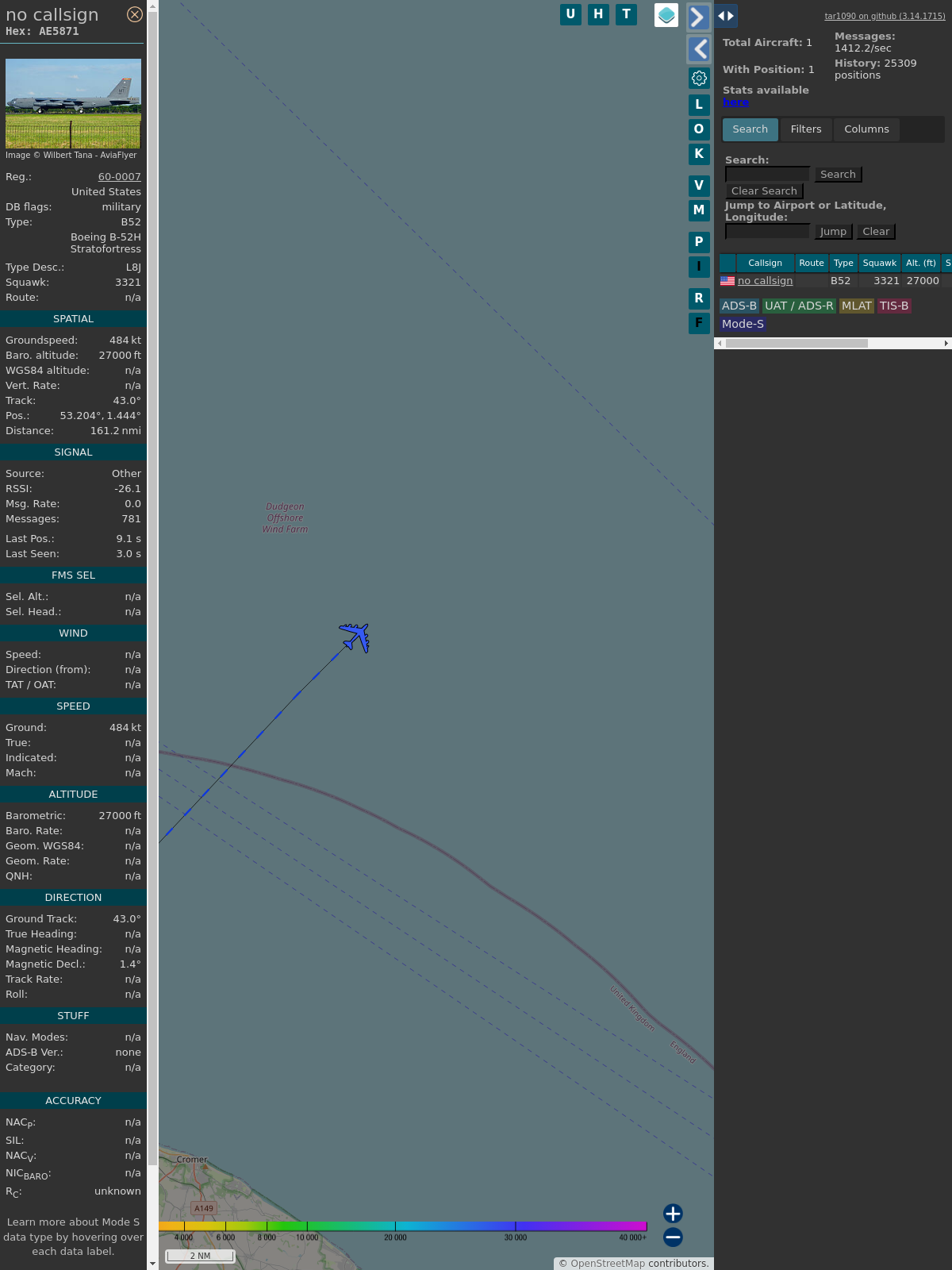The image size is (952, 1270).
Task: Expand sidebar with right chevron button
Action: (x=698, y=17)
